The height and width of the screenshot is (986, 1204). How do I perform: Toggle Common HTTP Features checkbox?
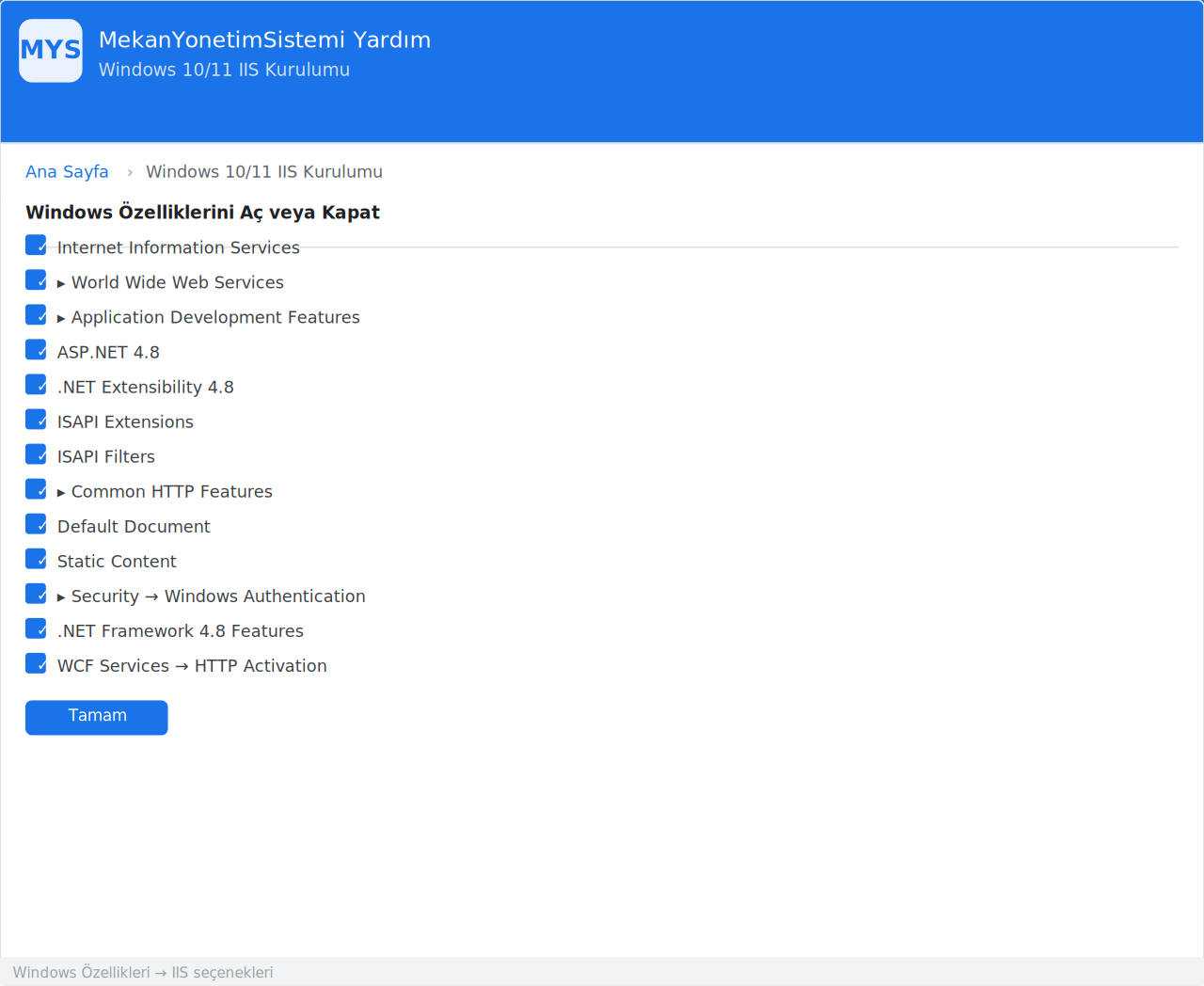pyautogui.click(x=36, y=489)
